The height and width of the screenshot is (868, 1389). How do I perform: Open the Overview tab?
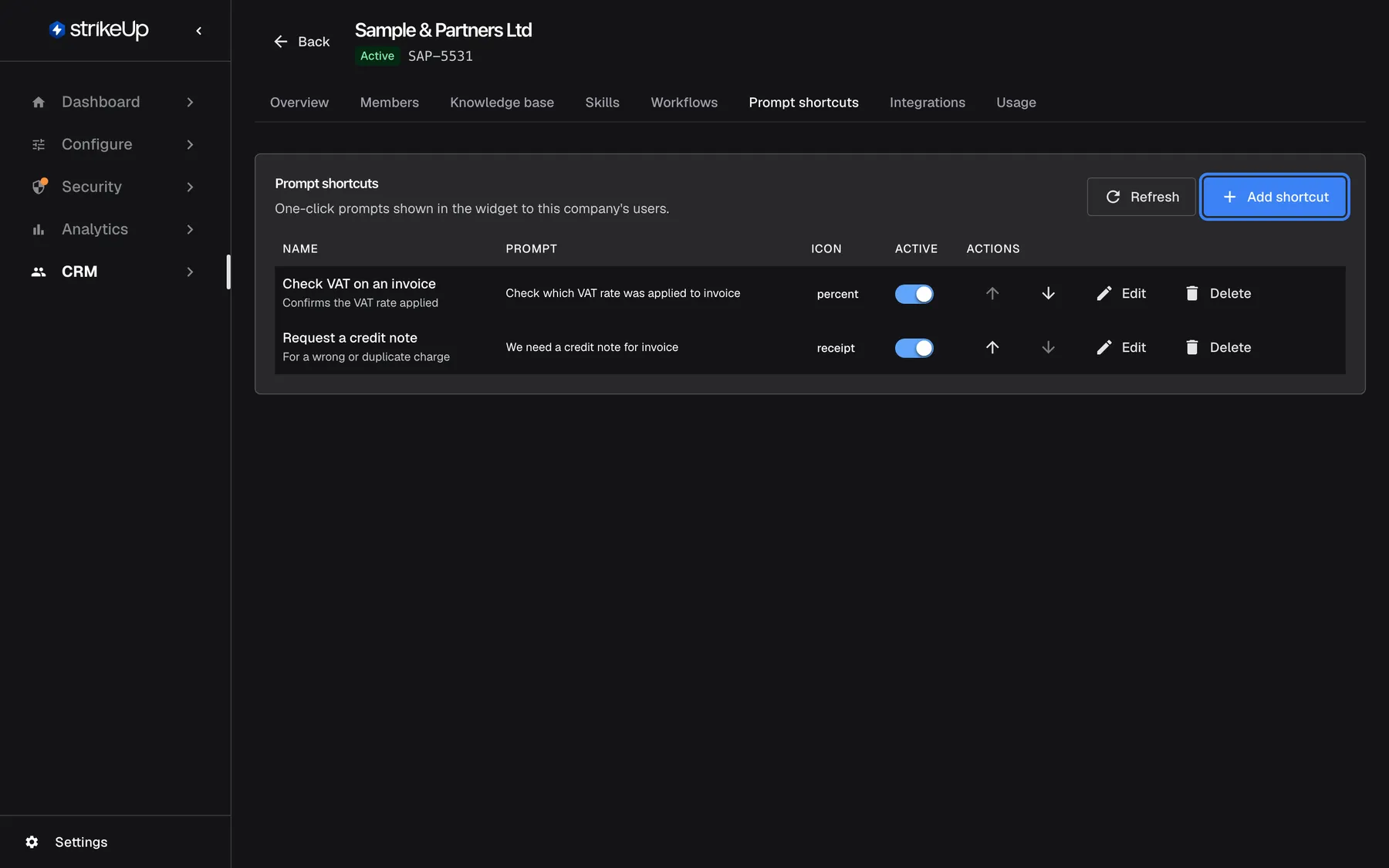pyautogui.click(x=299, y=103)
